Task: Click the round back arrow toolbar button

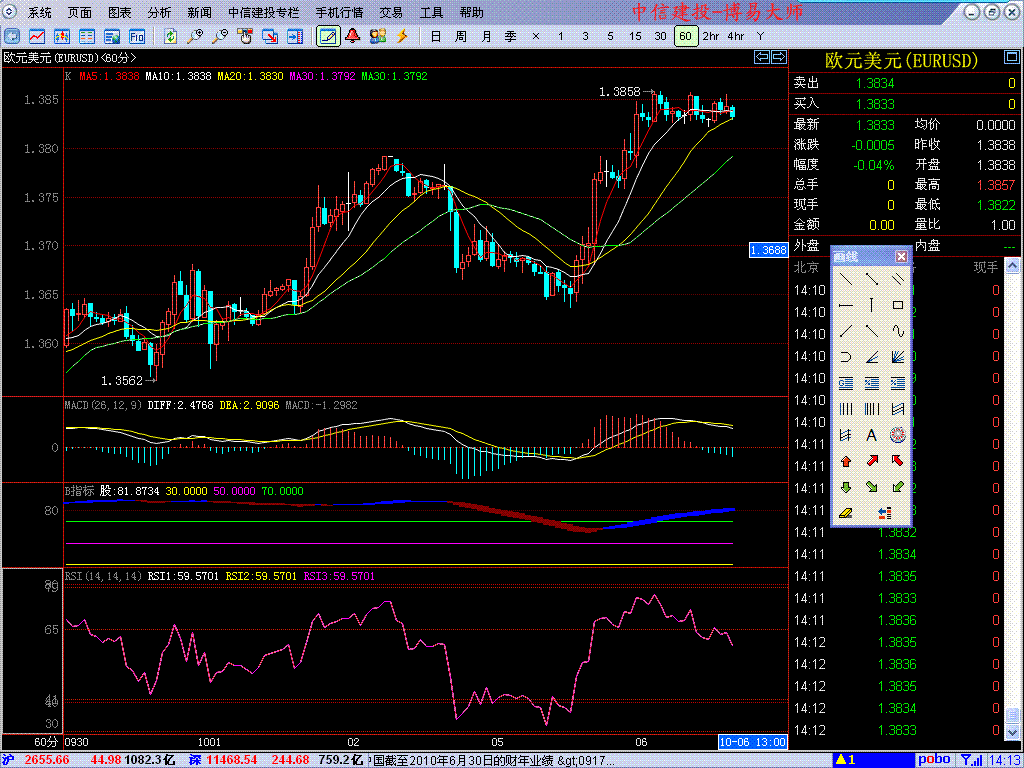Action: click(12, 36)
